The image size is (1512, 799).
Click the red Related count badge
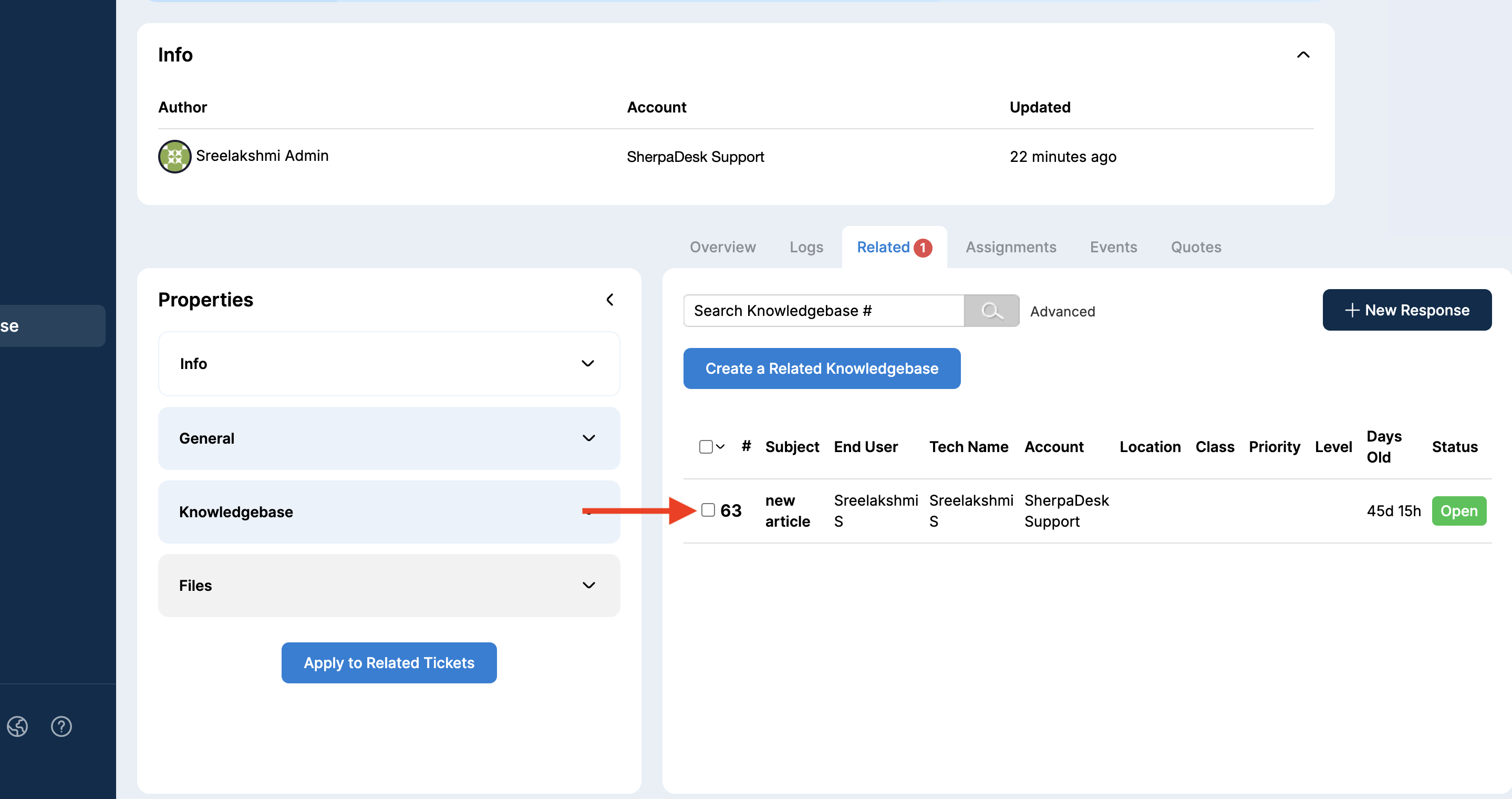click(922, 248)
